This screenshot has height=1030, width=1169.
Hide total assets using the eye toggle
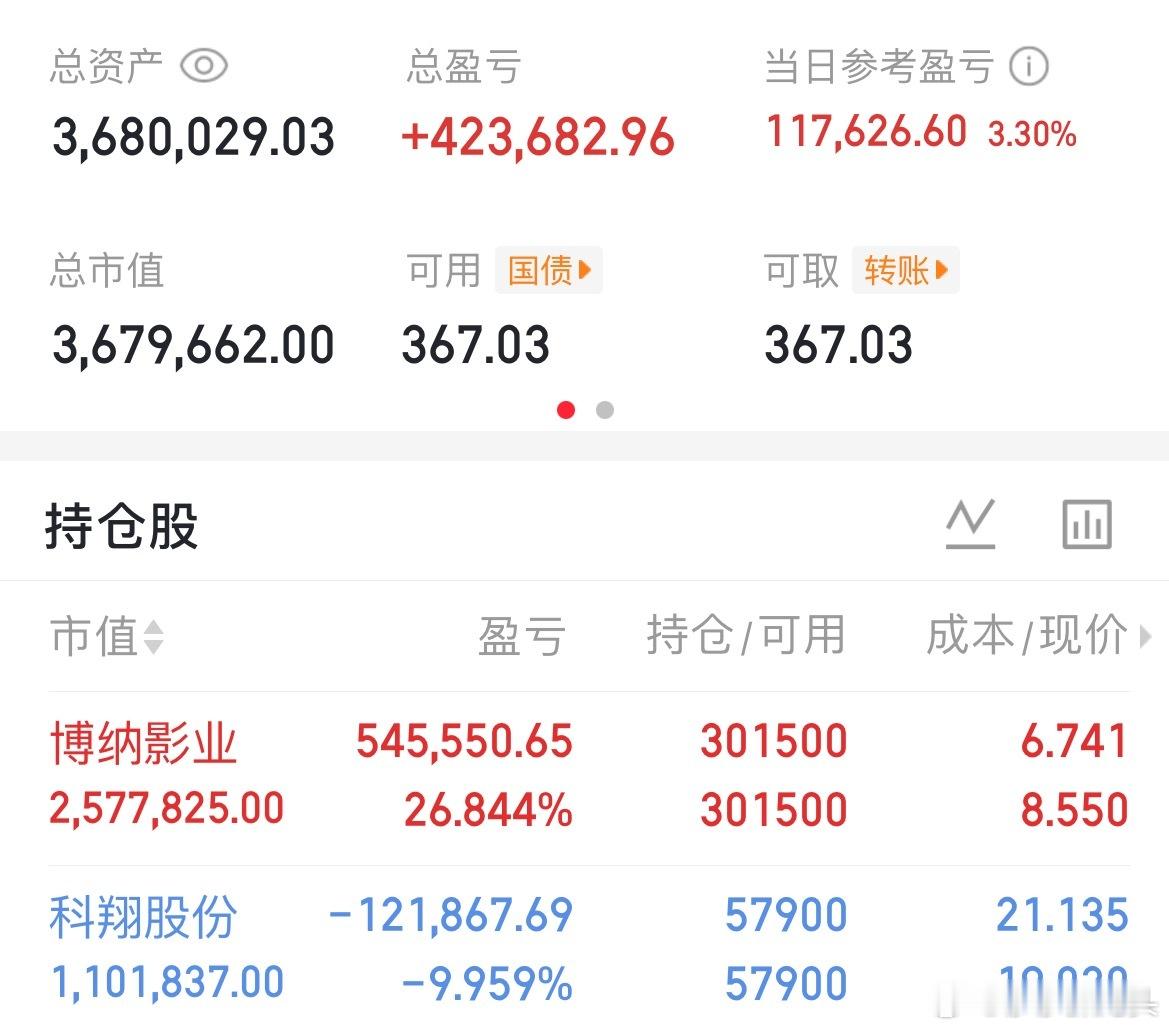[x=204, y=66]
